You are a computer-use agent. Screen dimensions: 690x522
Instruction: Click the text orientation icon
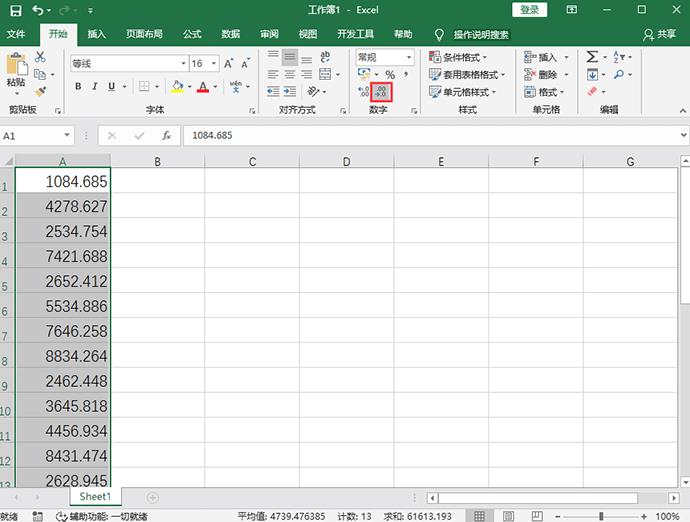[313, 91]
